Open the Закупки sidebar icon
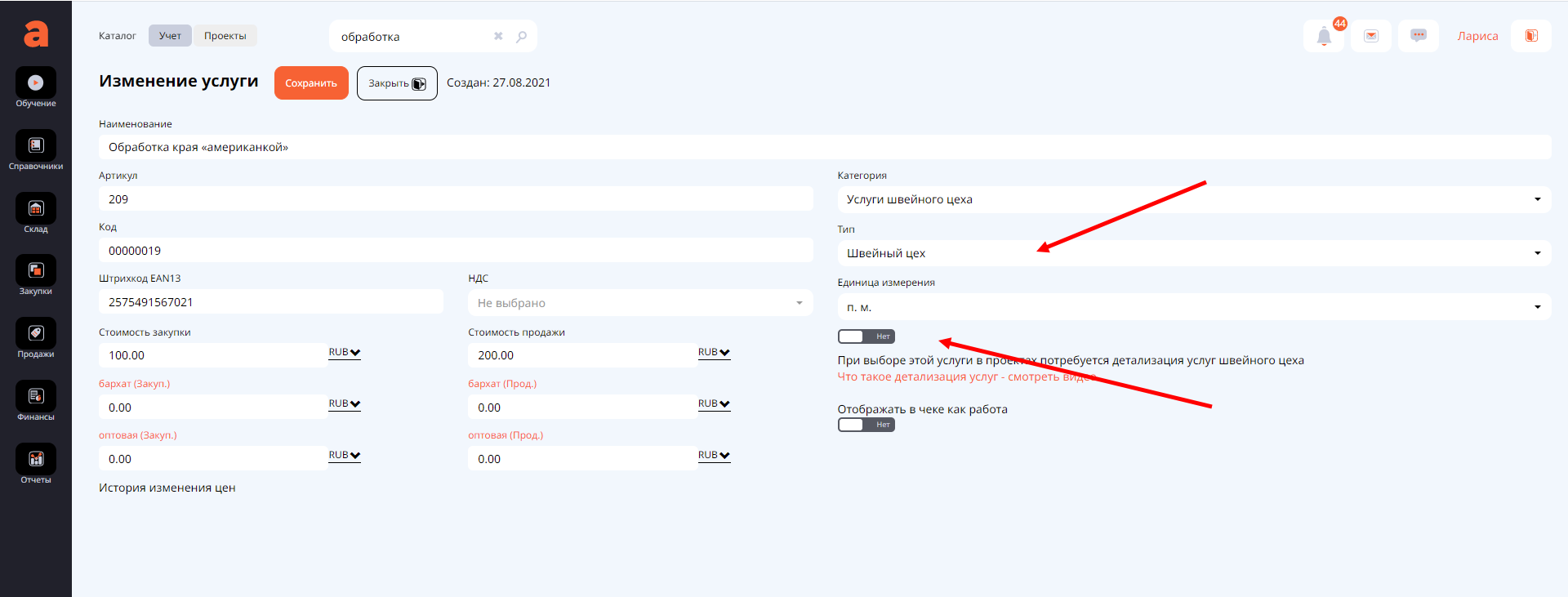The width and height of the screenshot is (1568, 597). (x=36, y=273)
